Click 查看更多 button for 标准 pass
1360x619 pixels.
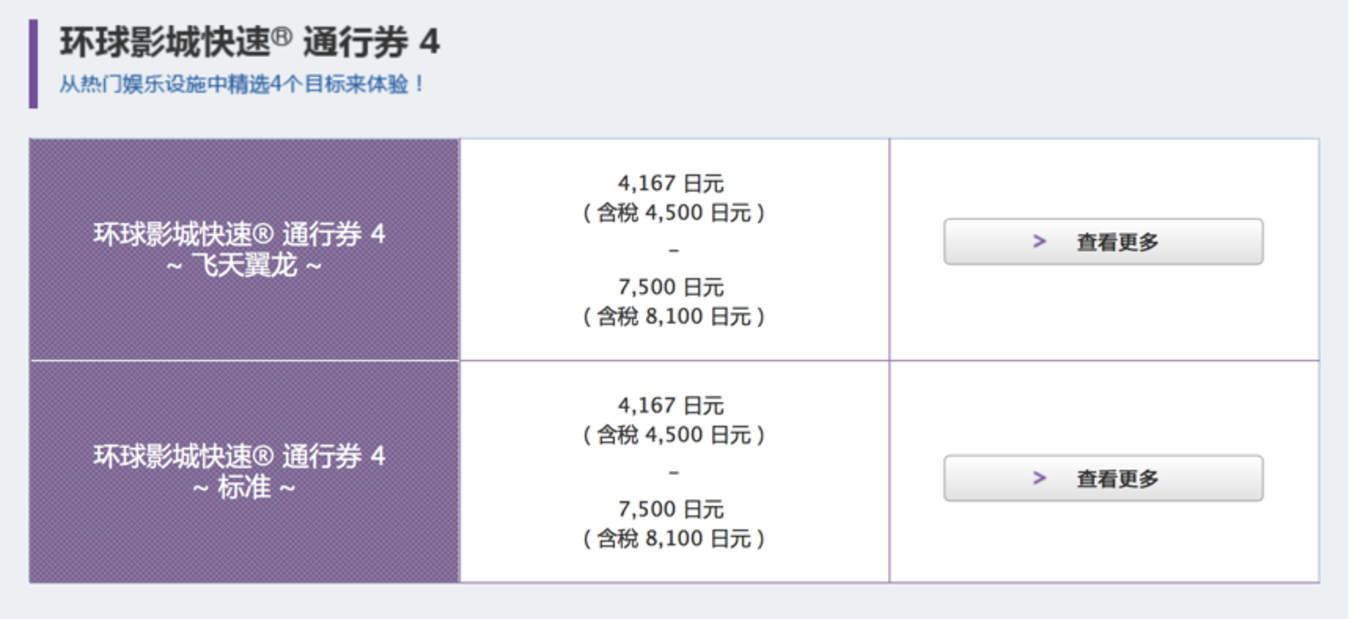pos(1103,479)
